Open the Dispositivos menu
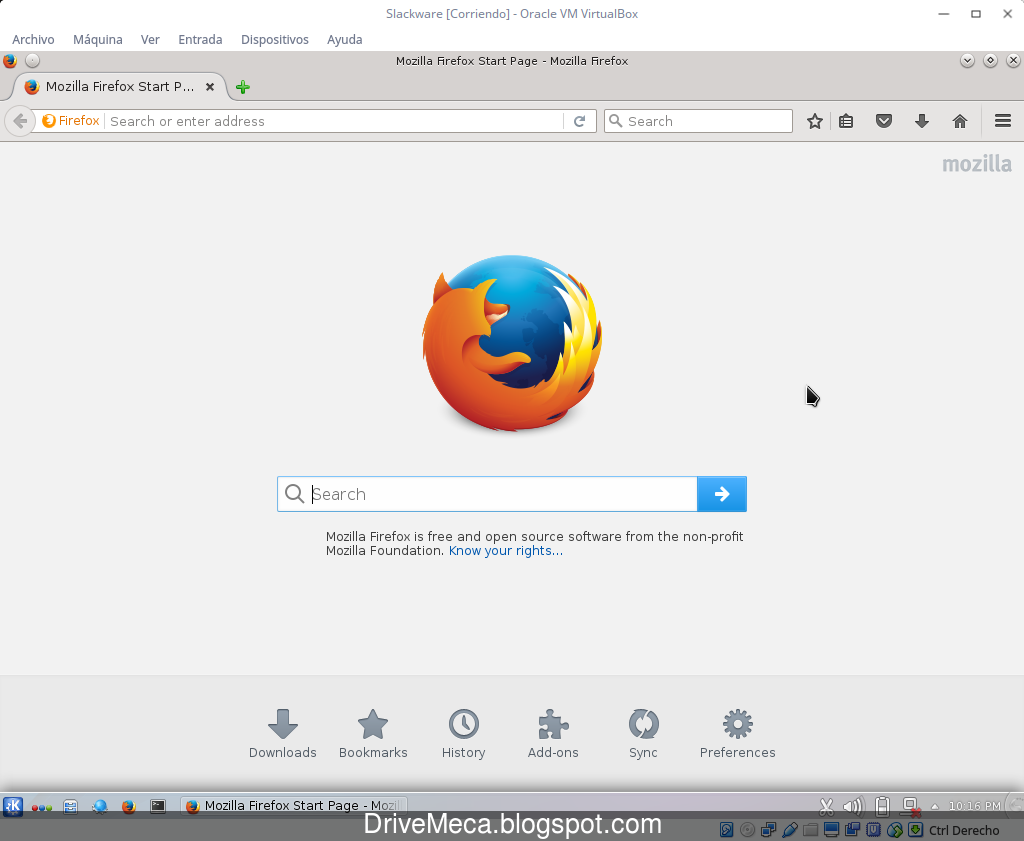 (274, 39)
